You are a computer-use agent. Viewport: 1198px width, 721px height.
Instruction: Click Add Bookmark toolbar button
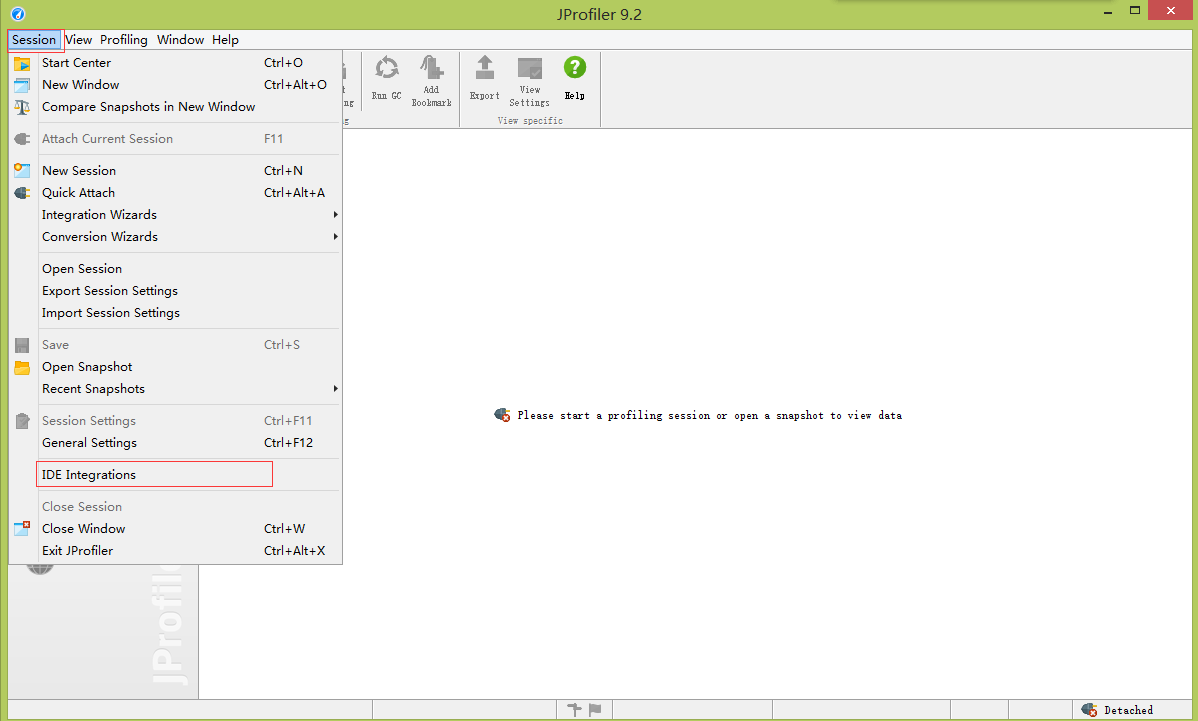[432, 81]
